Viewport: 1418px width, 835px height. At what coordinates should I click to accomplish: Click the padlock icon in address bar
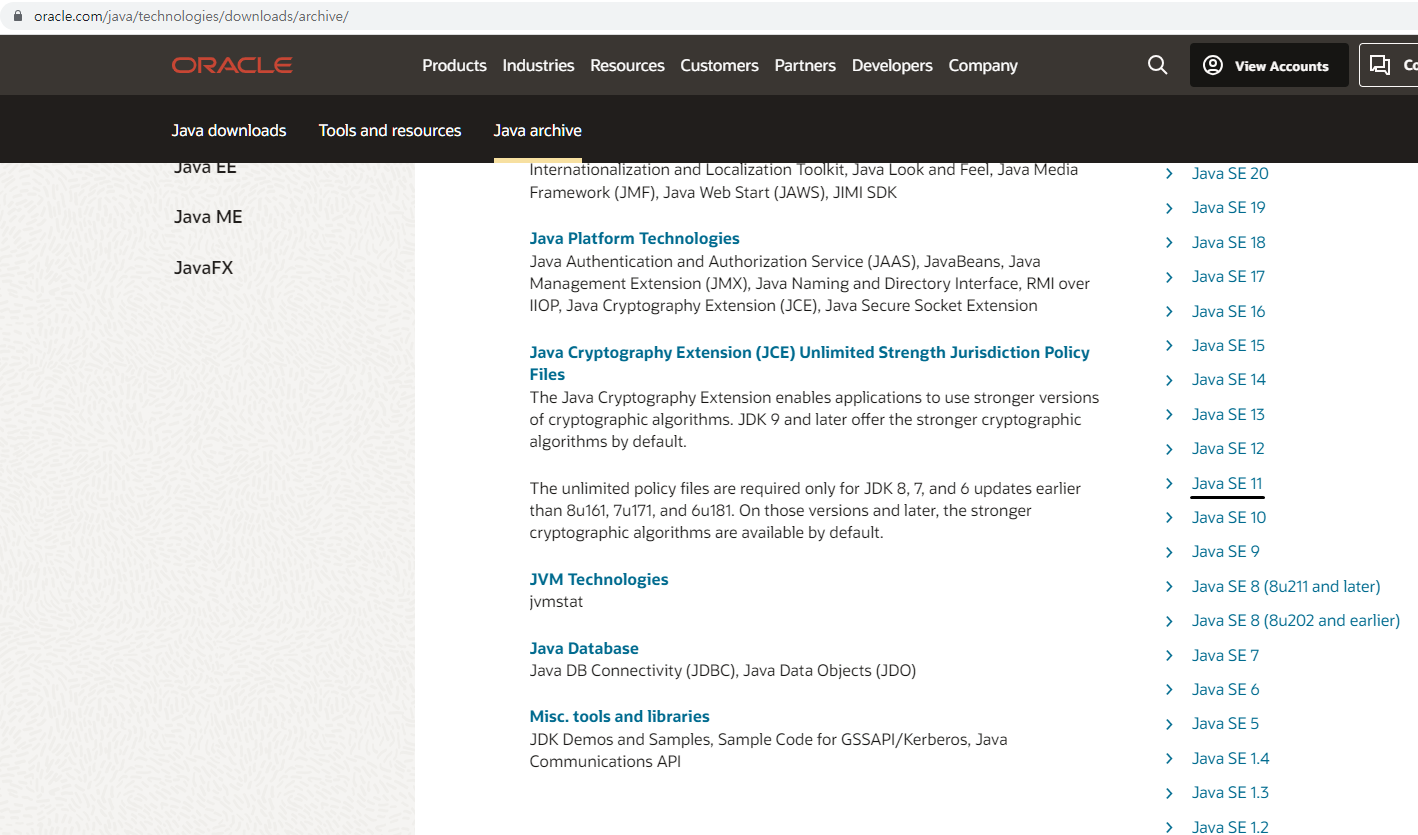(x=16, y=17)
